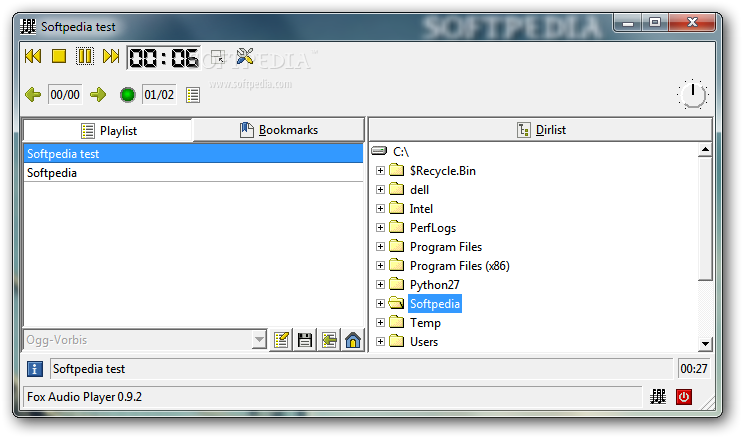Screen dimensions: 743x438
Task: Click the list icon next to 01/02
Action: (x=193, y=95)
